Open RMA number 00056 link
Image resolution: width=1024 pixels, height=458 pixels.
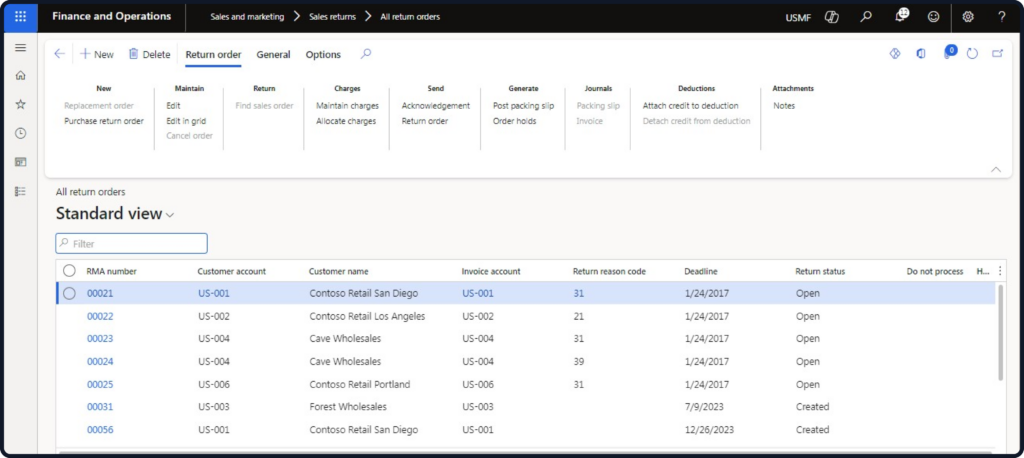[x=100, y=430]
